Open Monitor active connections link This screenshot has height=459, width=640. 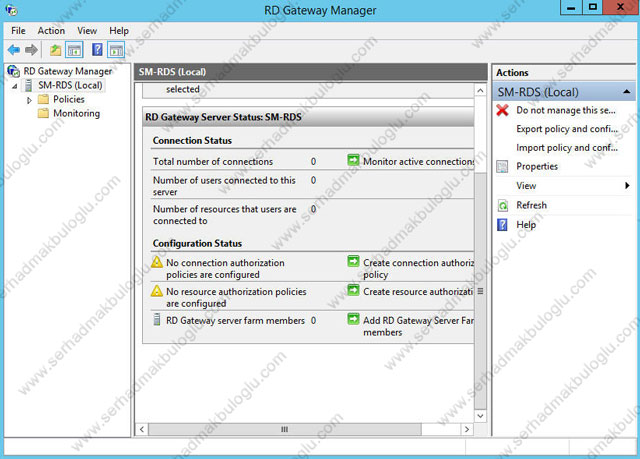(x=419, y=162)
